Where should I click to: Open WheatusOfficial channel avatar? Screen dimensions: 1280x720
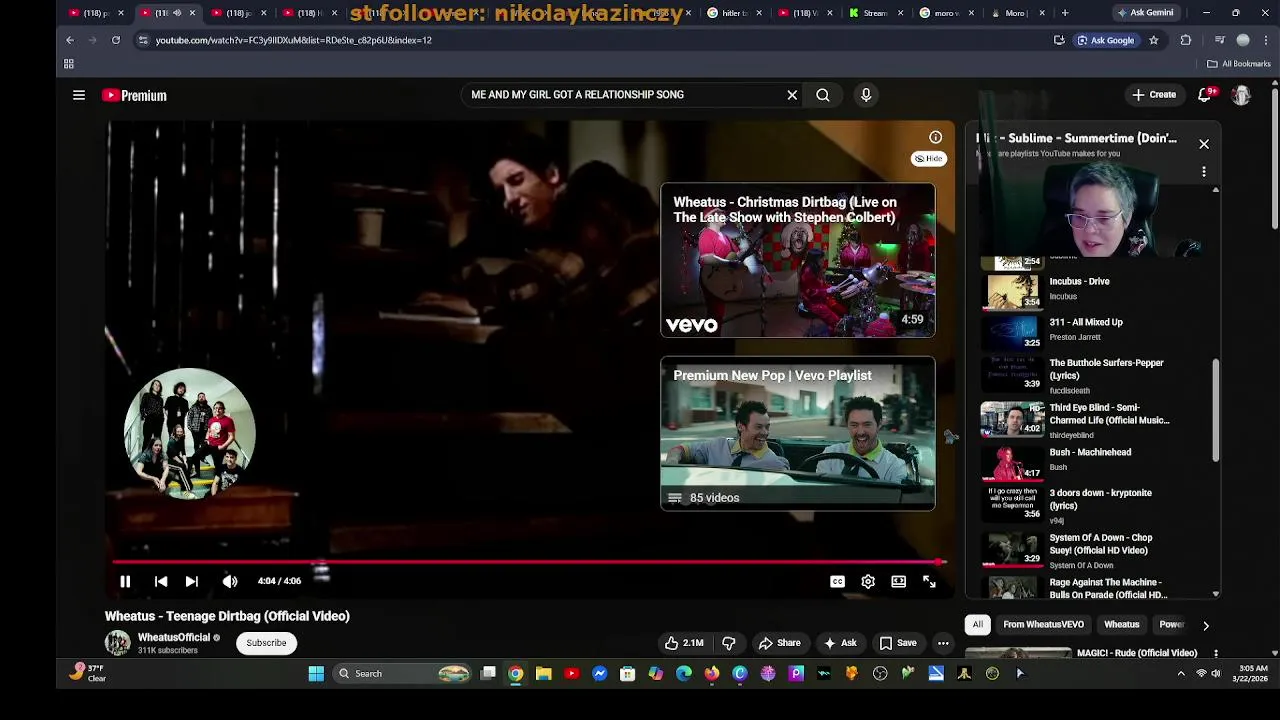pos(117,643)
